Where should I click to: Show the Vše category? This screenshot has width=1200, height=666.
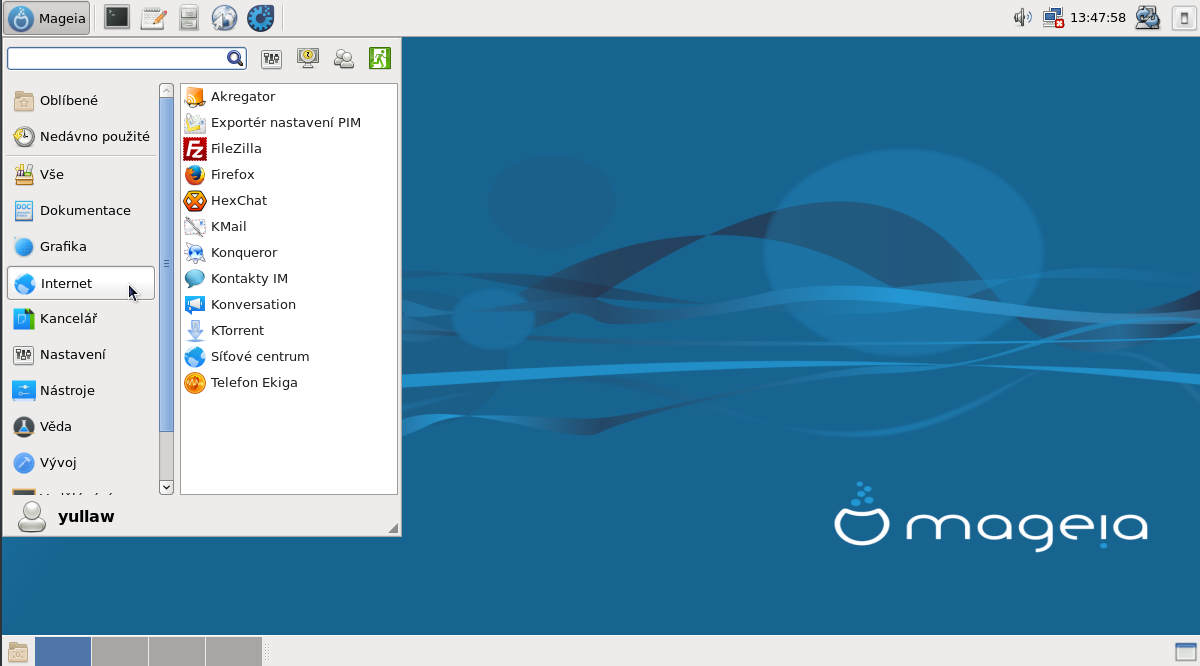(81, 174)
